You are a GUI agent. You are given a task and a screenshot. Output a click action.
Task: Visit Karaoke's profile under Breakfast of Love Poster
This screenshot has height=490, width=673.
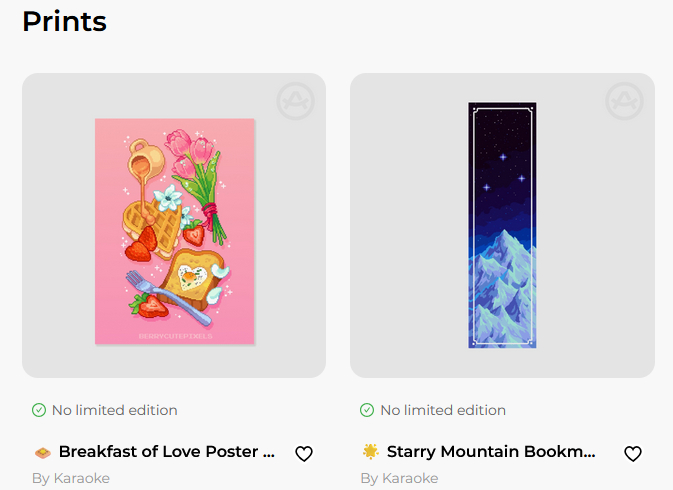pos(81,478)
